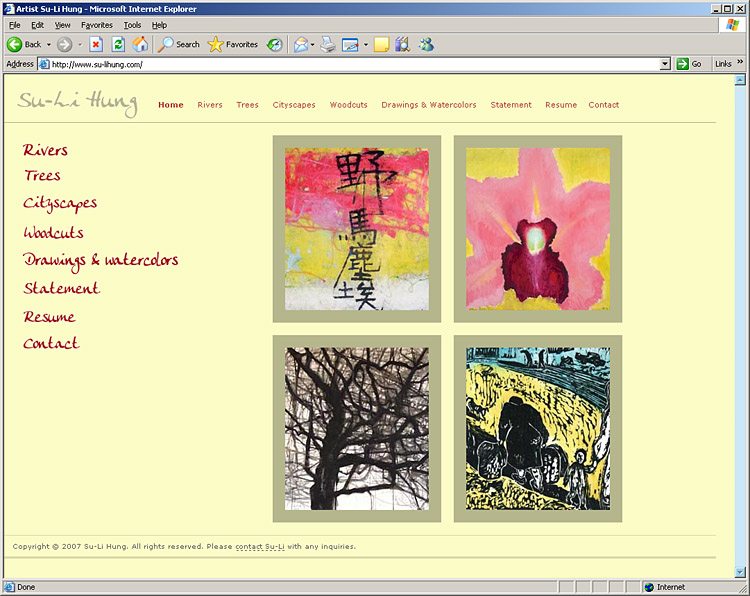Click the Forward arrow toolbar icon
Viewport: 750px width, 596px height.
(65, 44)
